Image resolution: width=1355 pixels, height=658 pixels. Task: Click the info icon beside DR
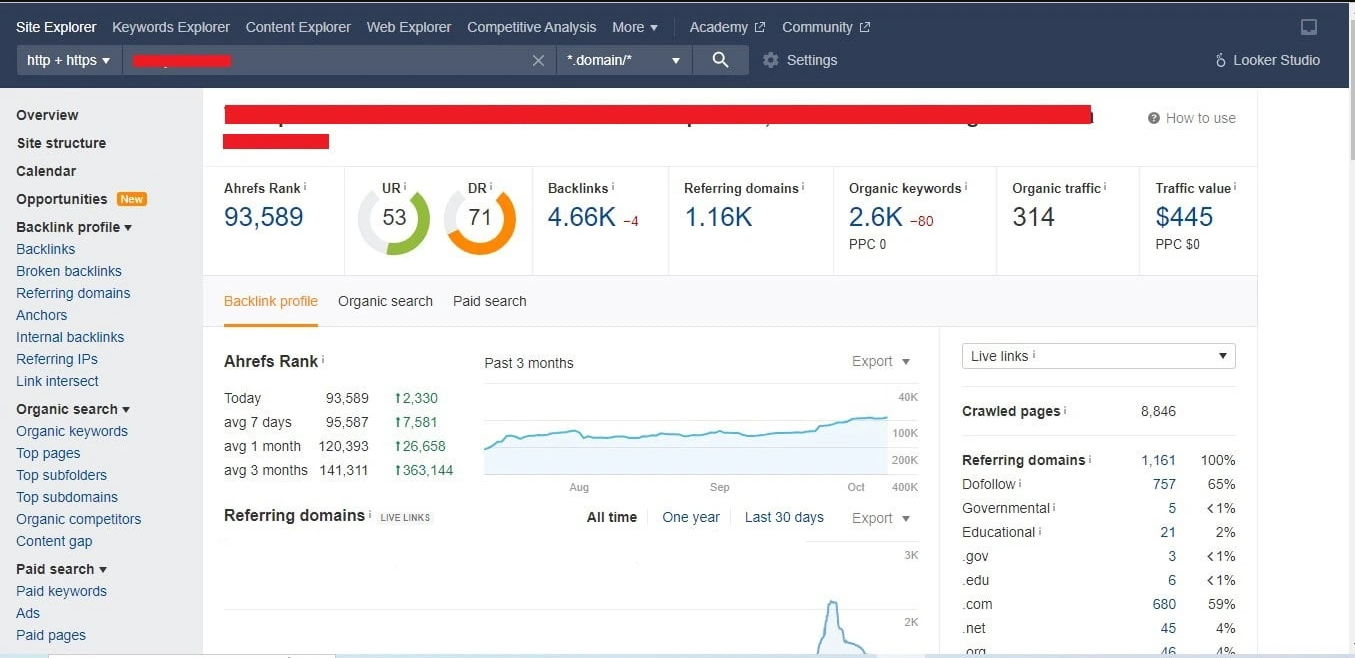(493, 187)
